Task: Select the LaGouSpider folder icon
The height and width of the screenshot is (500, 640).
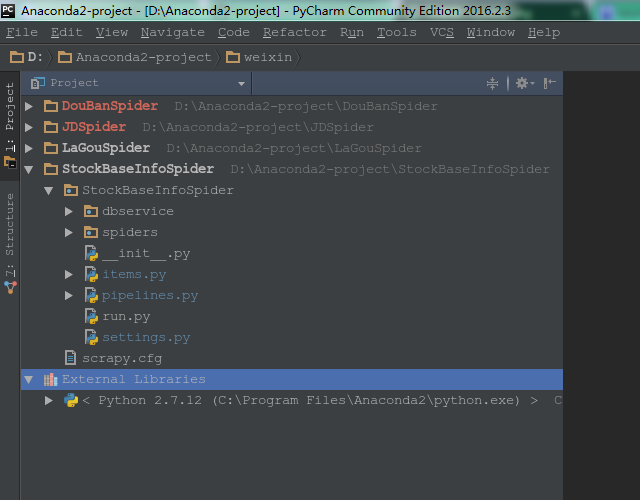Action: (51, 148)
